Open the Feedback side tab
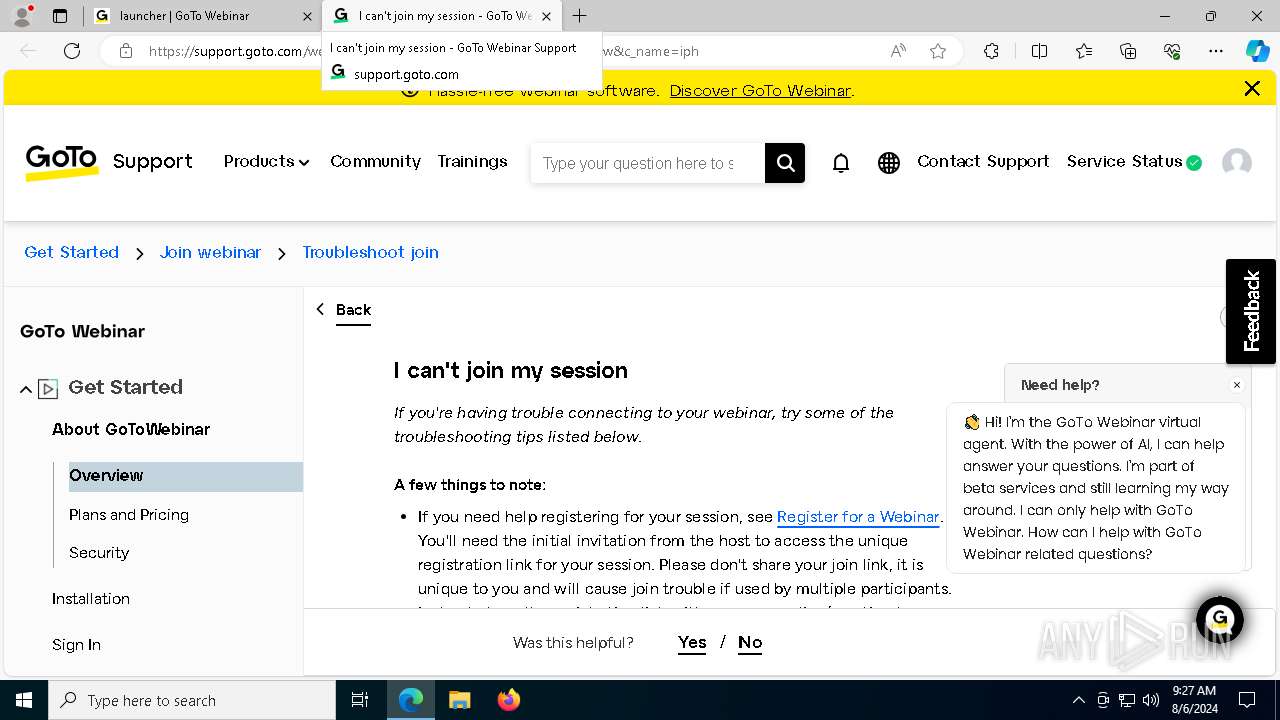Image resolution: width=1280 pixels, height=720 pixels. point(1251,311)
